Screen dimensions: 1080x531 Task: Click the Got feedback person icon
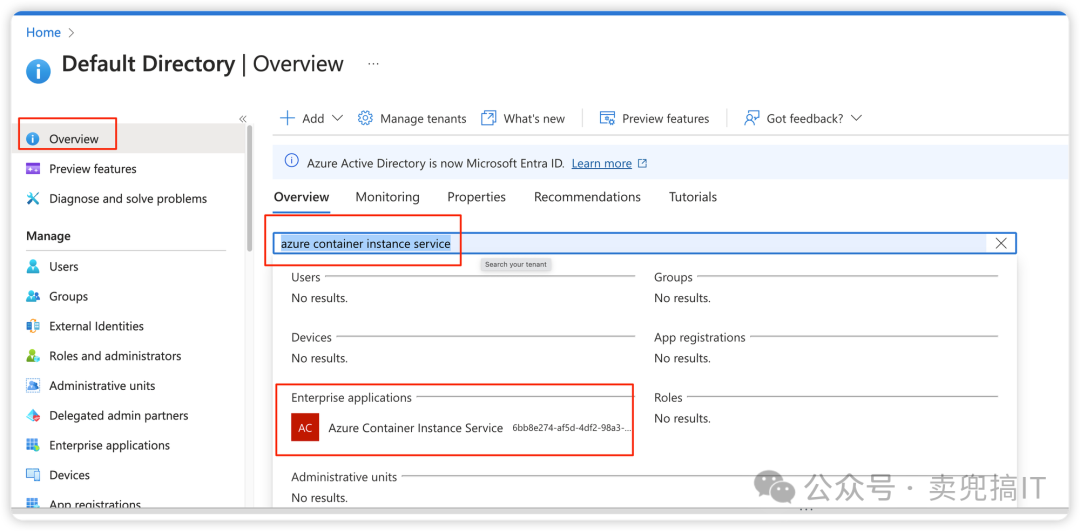[751, 118]
